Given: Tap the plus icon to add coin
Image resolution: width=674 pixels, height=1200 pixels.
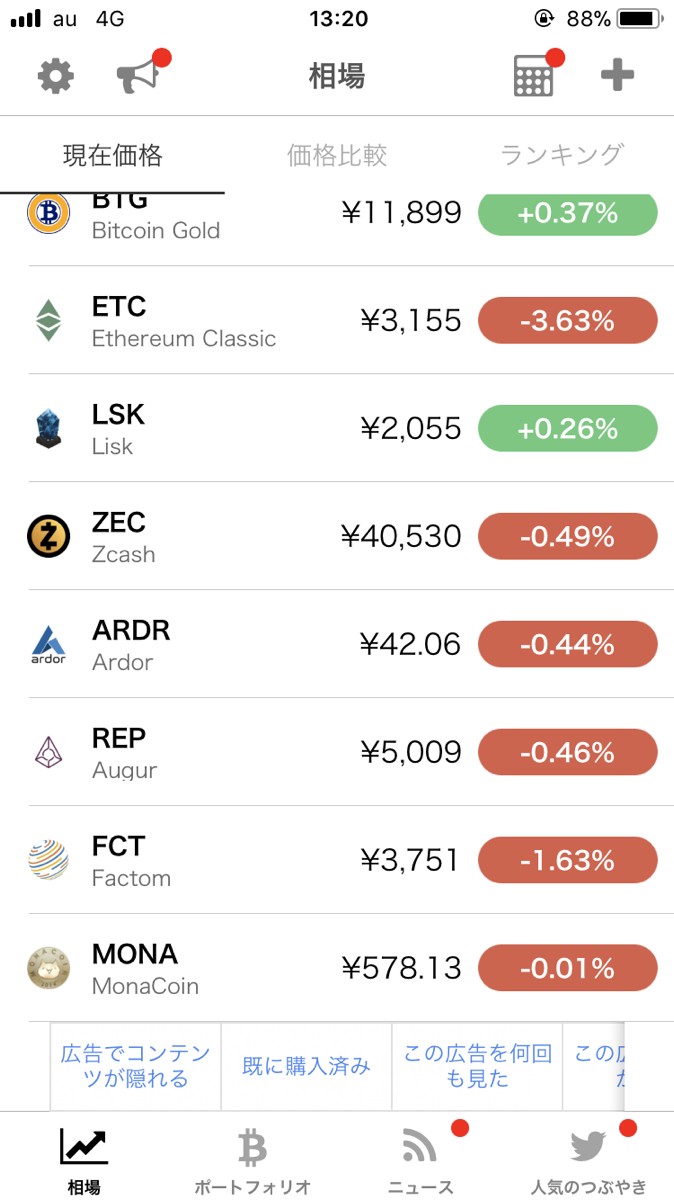Looking at the screenshot, I should (617, 76).
